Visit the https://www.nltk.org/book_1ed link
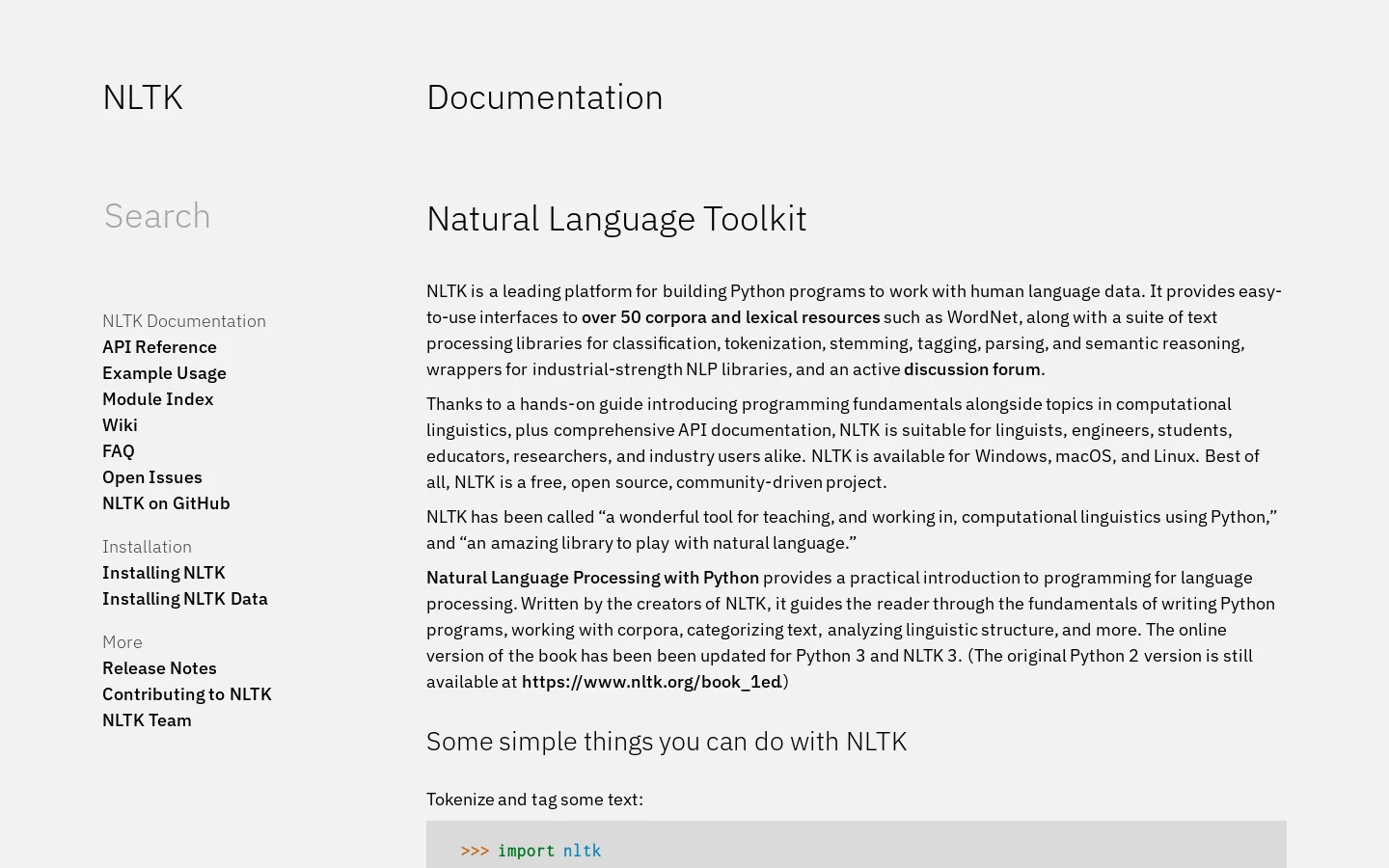The image size is (1389, 868). pyautogui.click(x=652, y=682)
